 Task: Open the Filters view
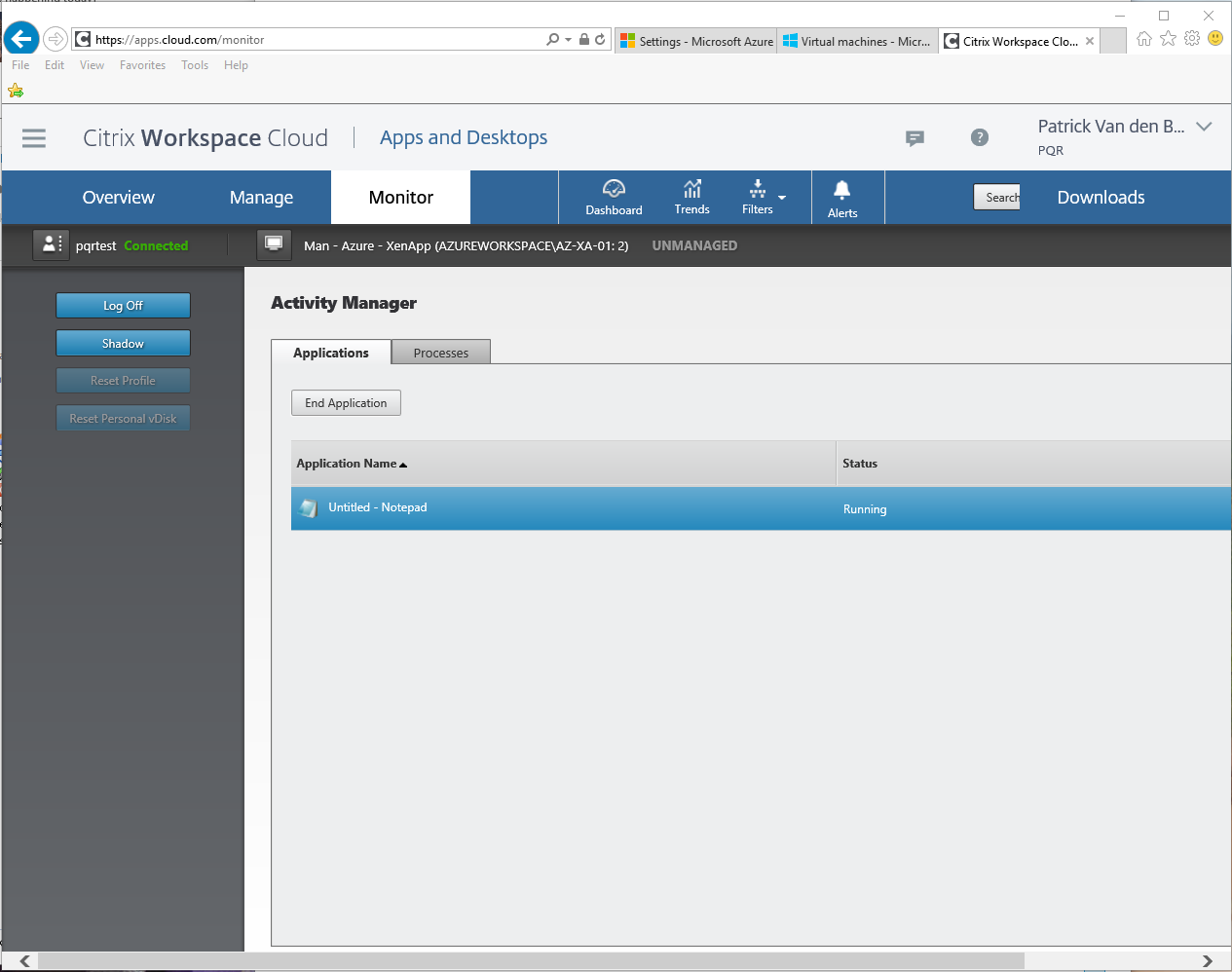[x=758, y=197]
